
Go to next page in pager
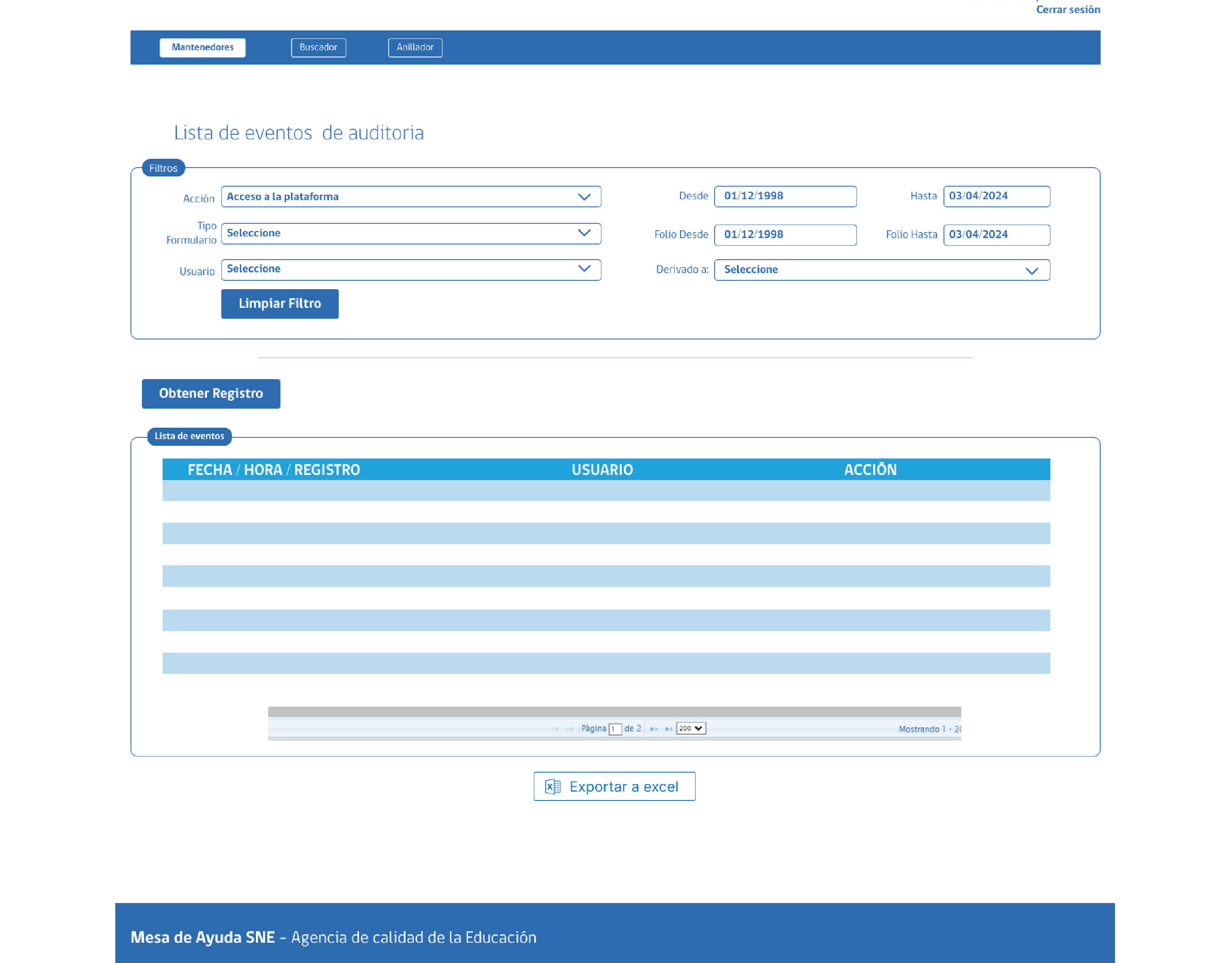(654, 729)
